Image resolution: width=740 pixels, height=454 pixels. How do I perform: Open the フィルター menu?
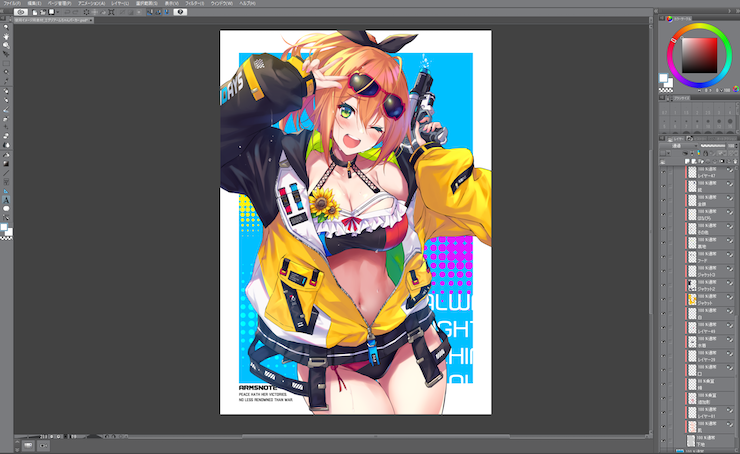click(x=194, y=3)
